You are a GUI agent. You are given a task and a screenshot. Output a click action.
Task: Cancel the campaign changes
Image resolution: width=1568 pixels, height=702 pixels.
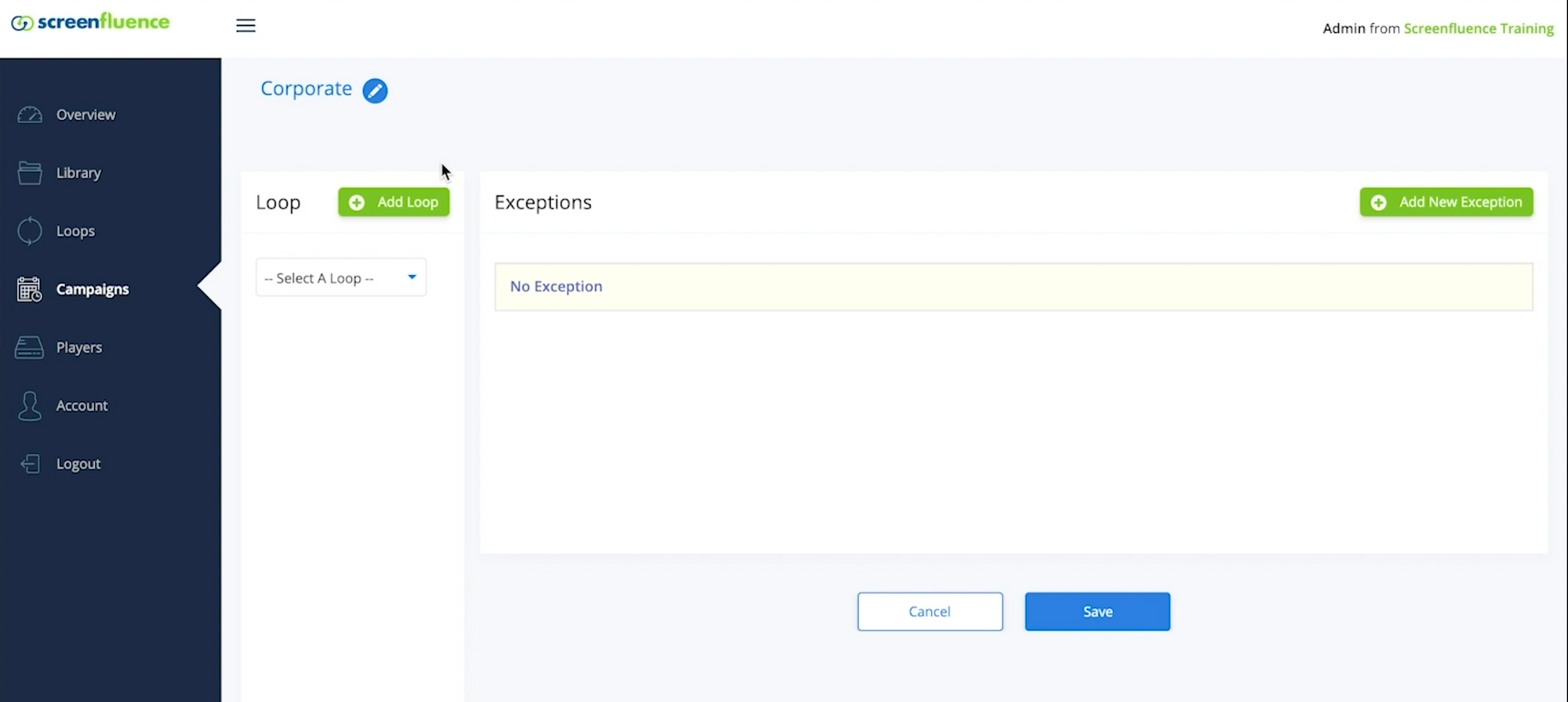tap(930, 612)
